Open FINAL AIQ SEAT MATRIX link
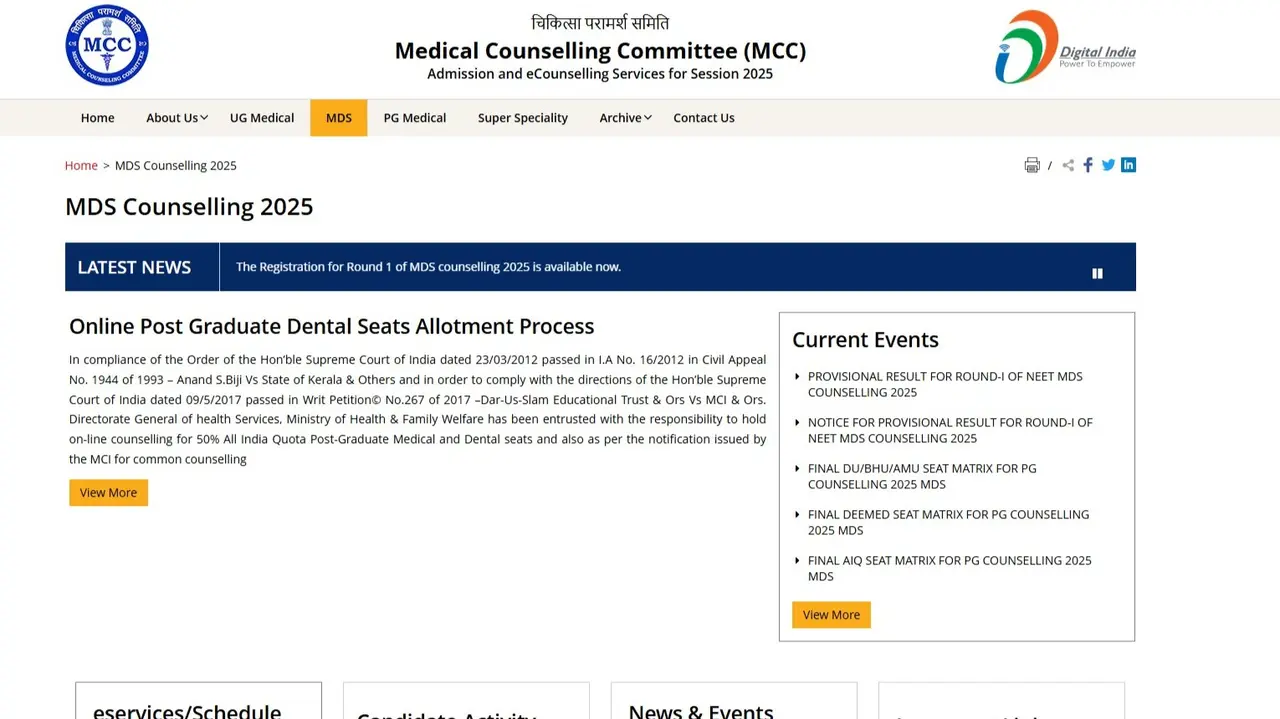The height and width of the screenshot is (719, 1280). pos(949,568)
